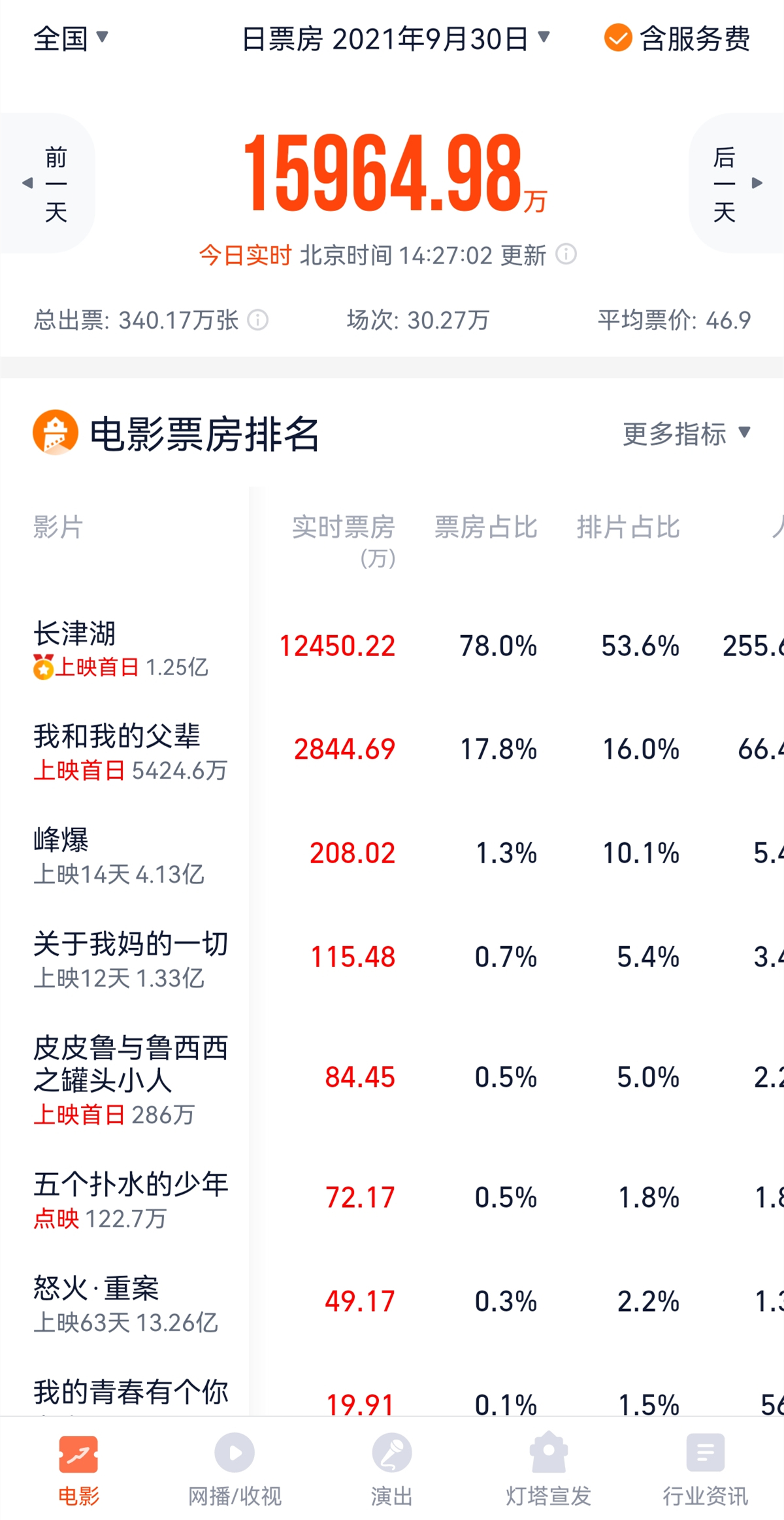The image size is (784, 1520).
Task: Open the 日票房 date picker dropdown
Action: pos(396,39)
